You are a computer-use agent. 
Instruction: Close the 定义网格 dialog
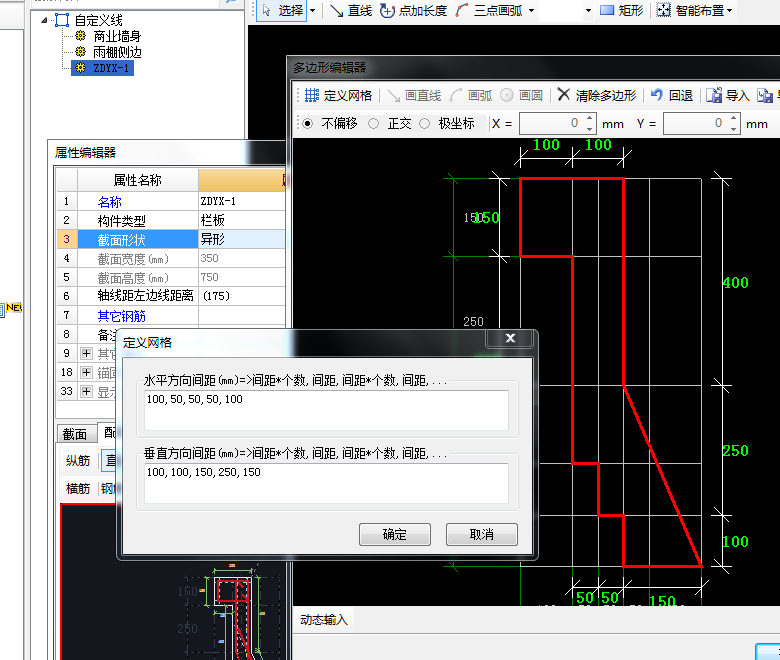pyautogui.click(x=510, y=338)
